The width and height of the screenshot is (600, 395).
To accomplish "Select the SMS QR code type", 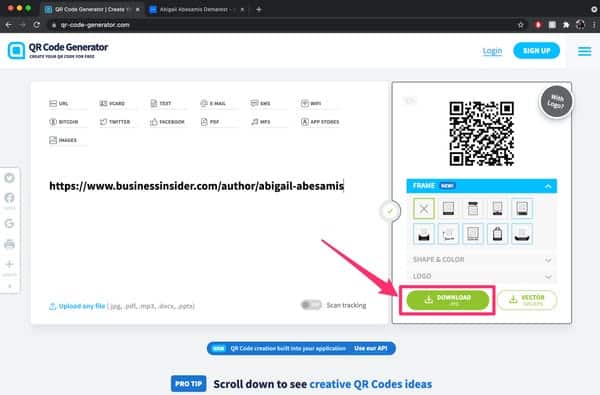I will [261, 103].
